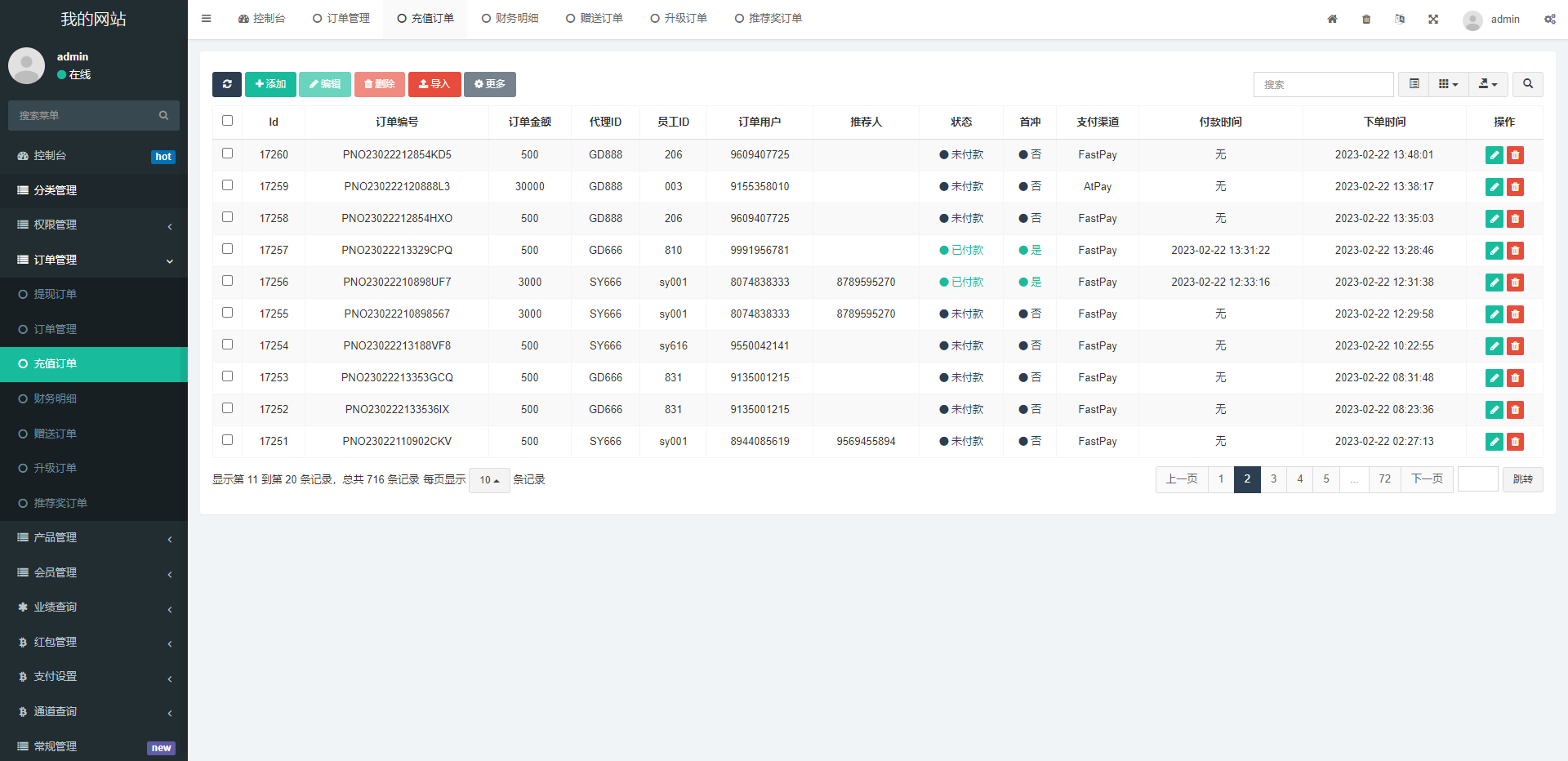Click the home icon in top bar
Viewport: 1568px width, 761px height.
(x=1332, y=19)
